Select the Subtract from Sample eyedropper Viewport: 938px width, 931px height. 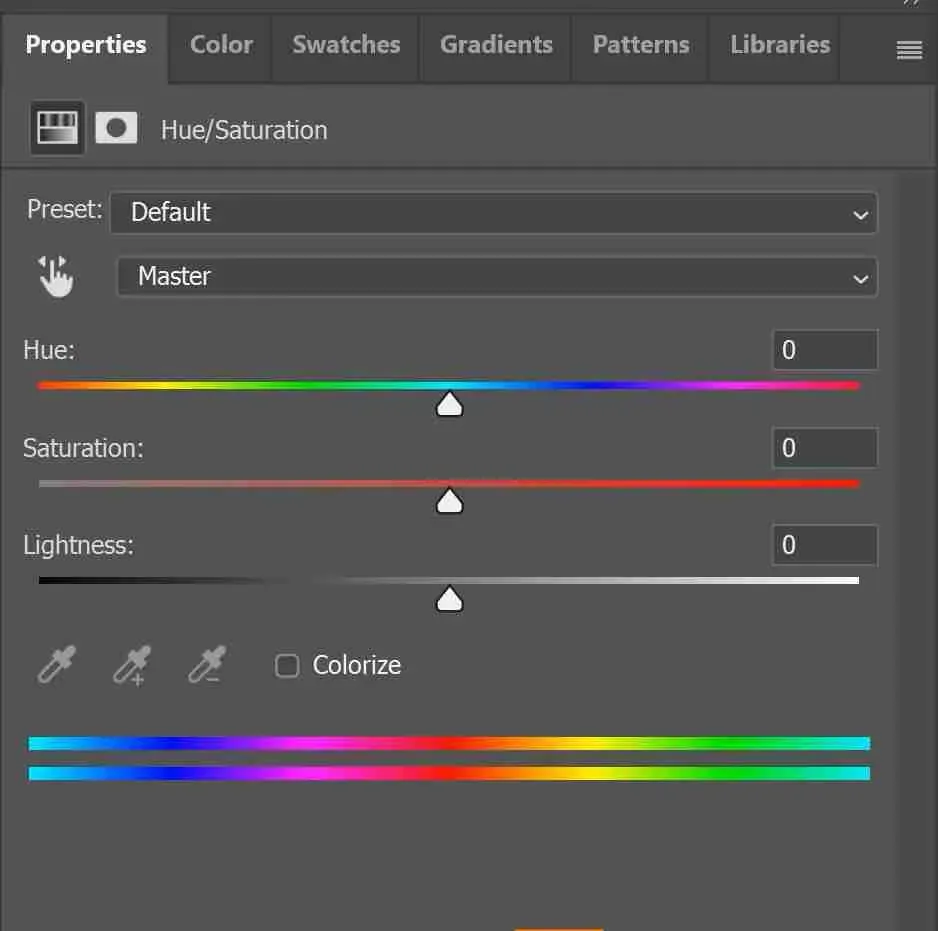click(x=207, y=665)
